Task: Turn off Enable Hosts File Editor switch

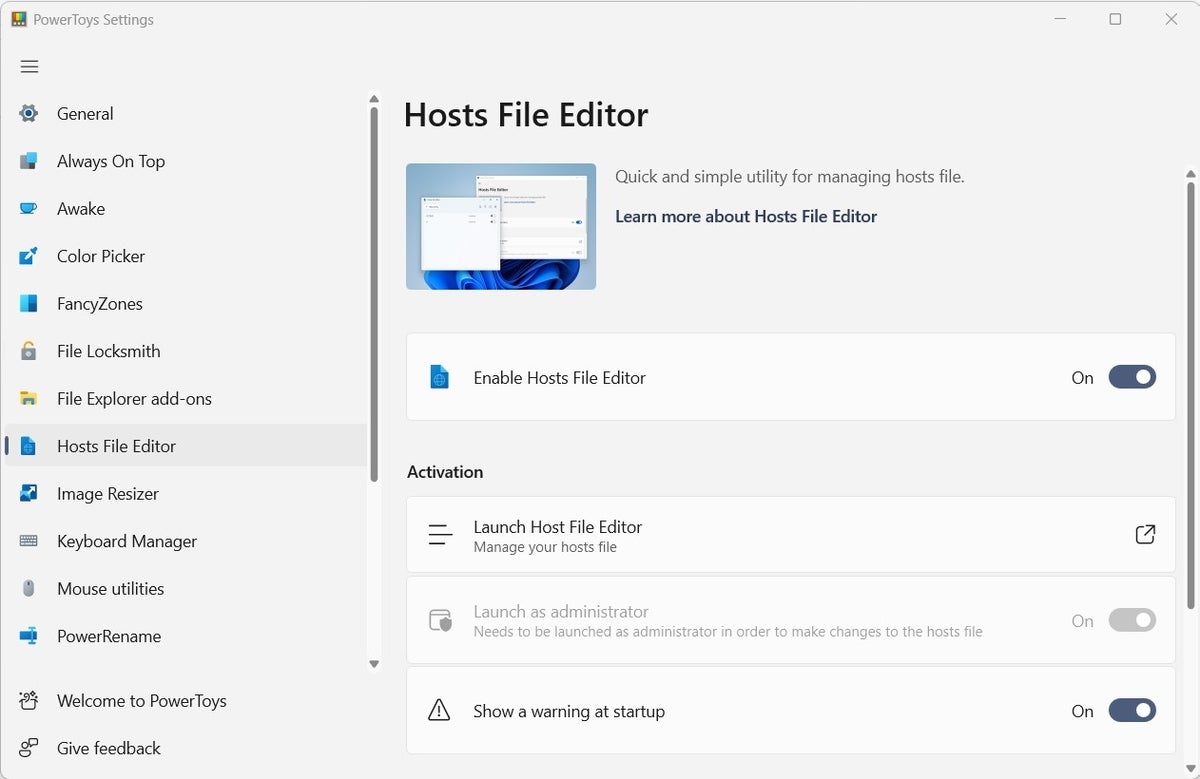Action: [x=1132, y=377]
